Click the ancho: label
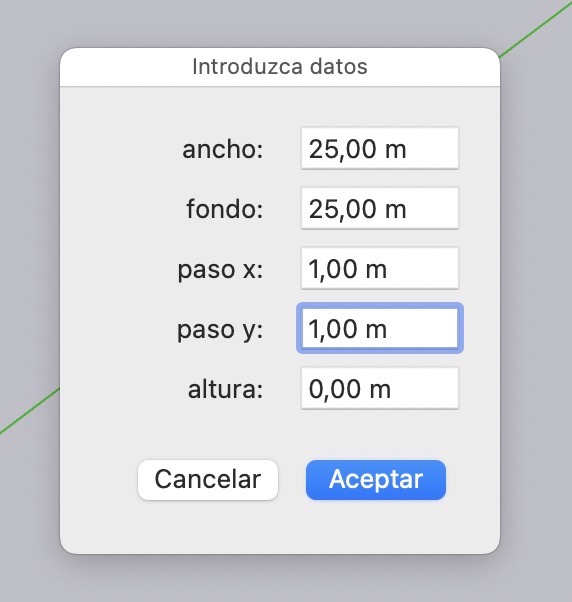Screen dimensions: 572x602 tap(223, 149)
